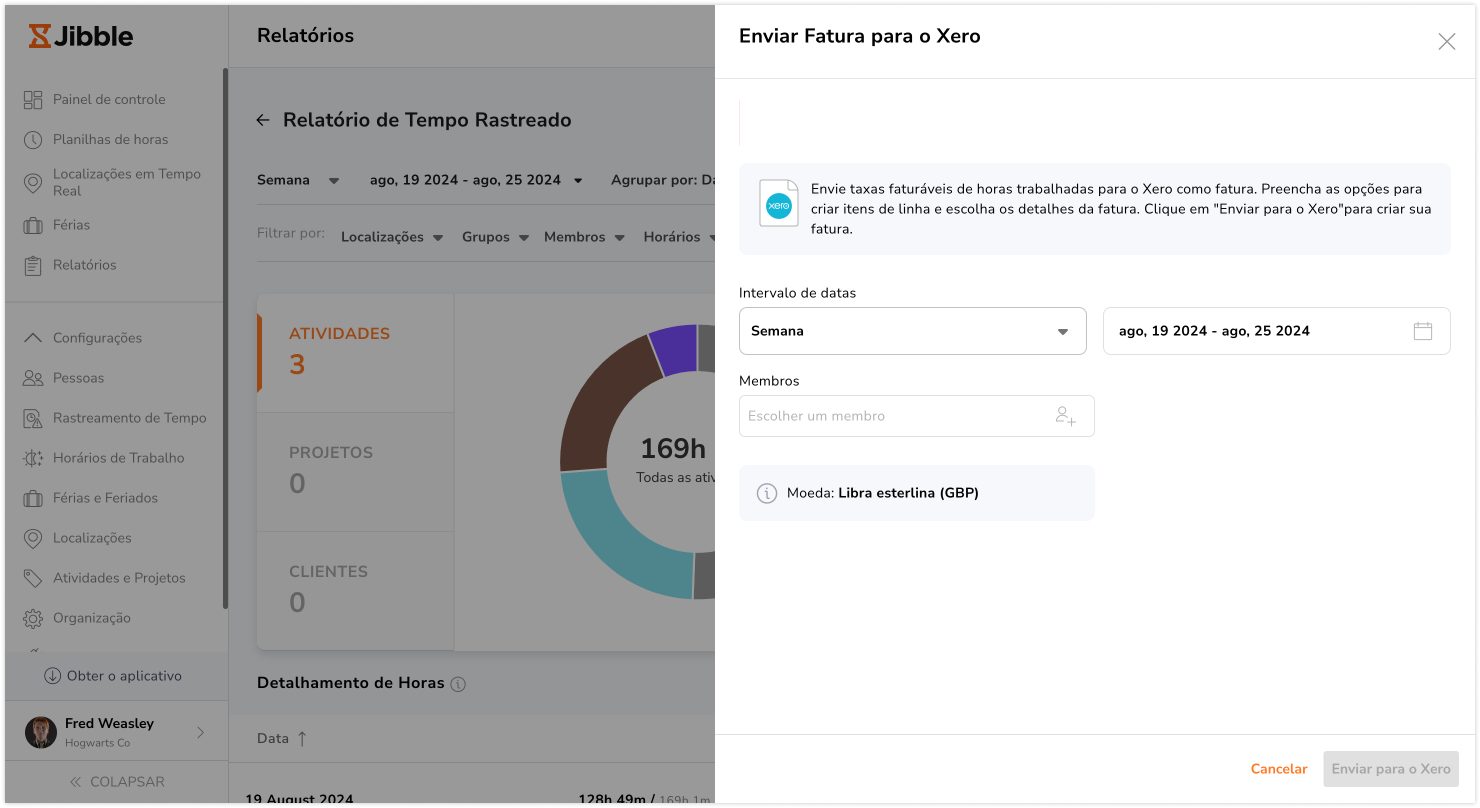Click the double-chevron COLAPSAR icon
The image size is (1480, 808).
pyautogui.click(x=75, y=782)
